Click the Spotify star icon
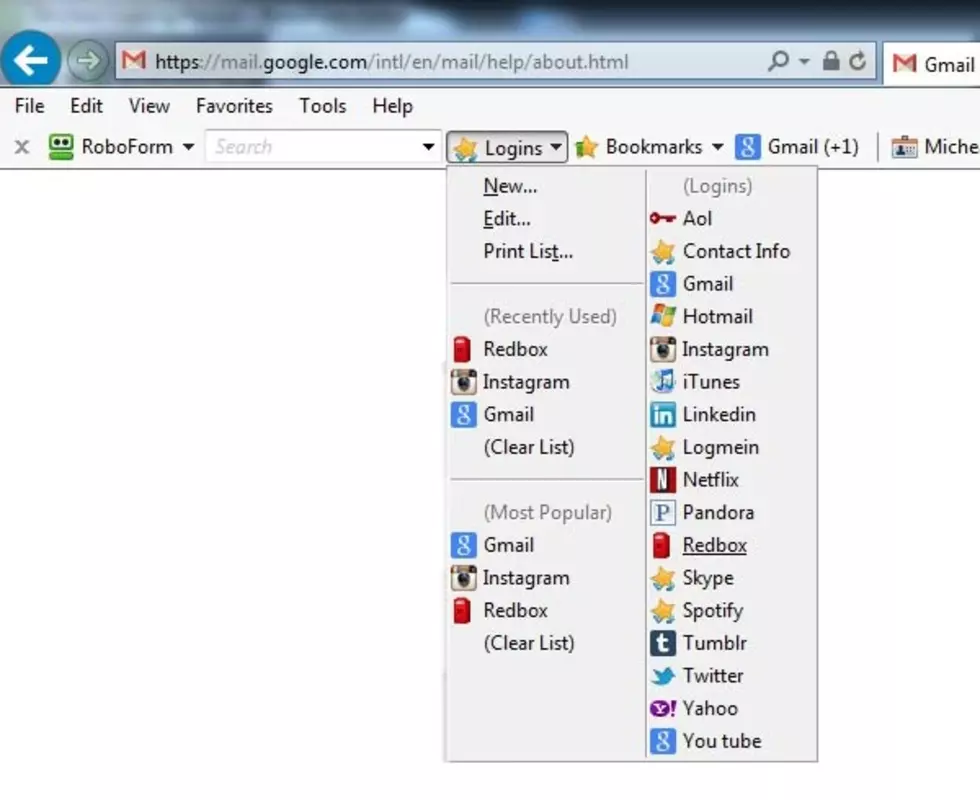 coord(662,611)
